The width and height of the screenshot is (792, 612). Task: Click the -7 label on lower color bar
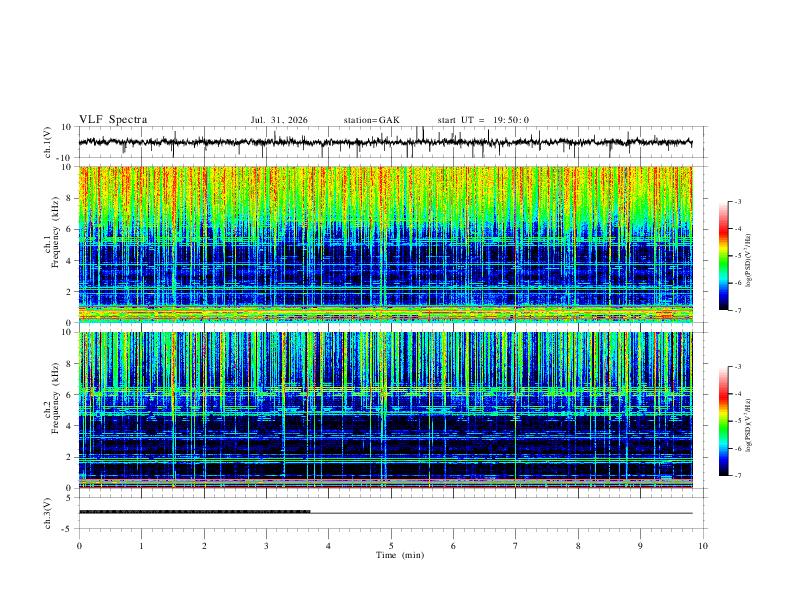point(737,476)
